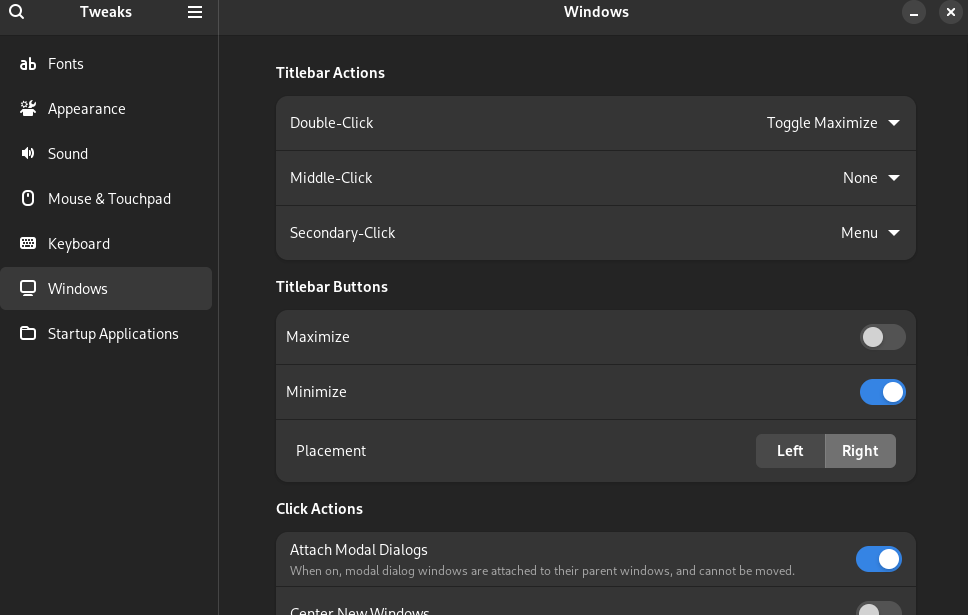Screen dimensions: 968x615
Task: Open the Secondary-Click action dropdown
Action: 870,233
